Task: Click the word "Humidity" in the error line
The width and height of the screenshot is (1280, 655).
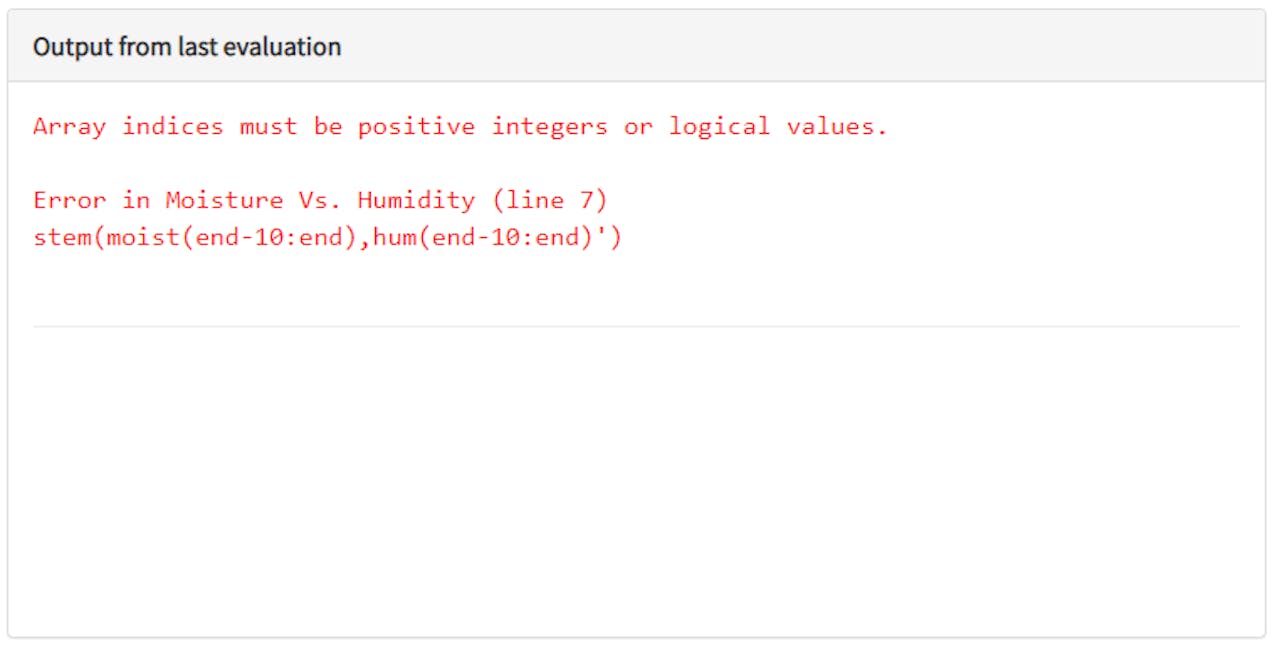Action: tap(416, 200)
